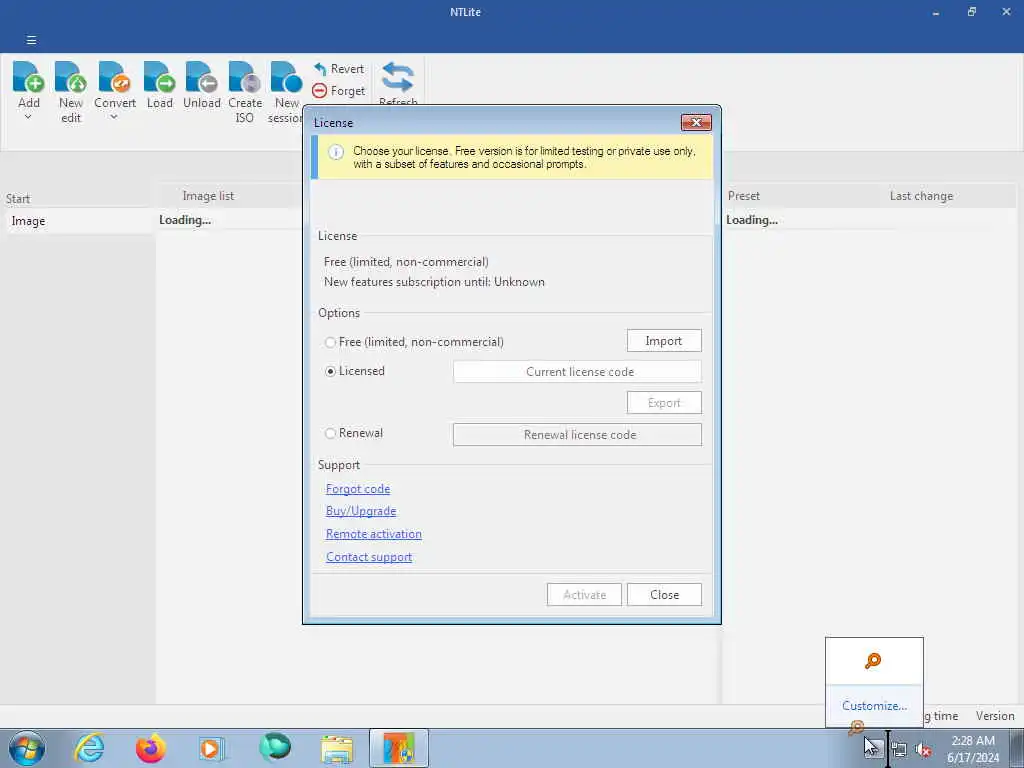The width and height of the screenshot is (1024, 768).
Task: Open Windows Explorer from taskbar
Action: [337, 749]
